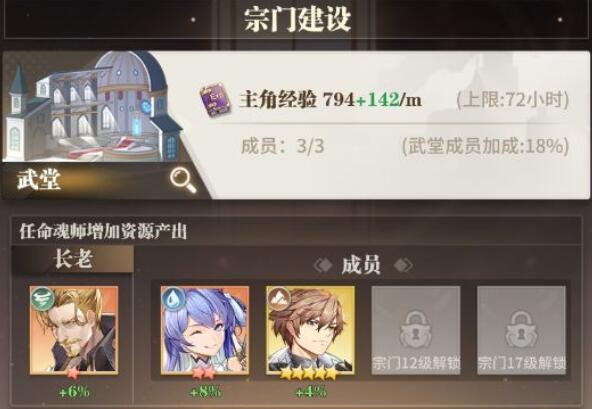Click the 武堂 building illustration

92,107
